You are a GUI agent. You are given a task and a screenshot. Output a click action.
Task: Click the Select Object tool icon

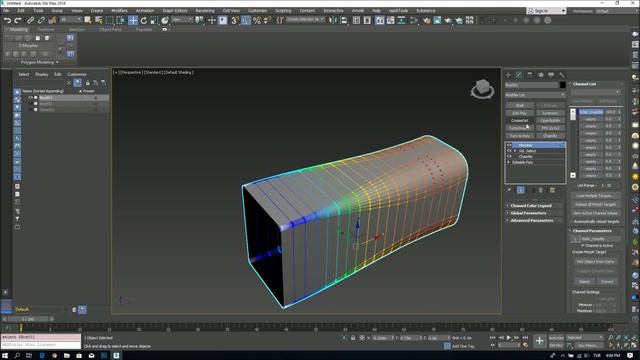[88, 20]
